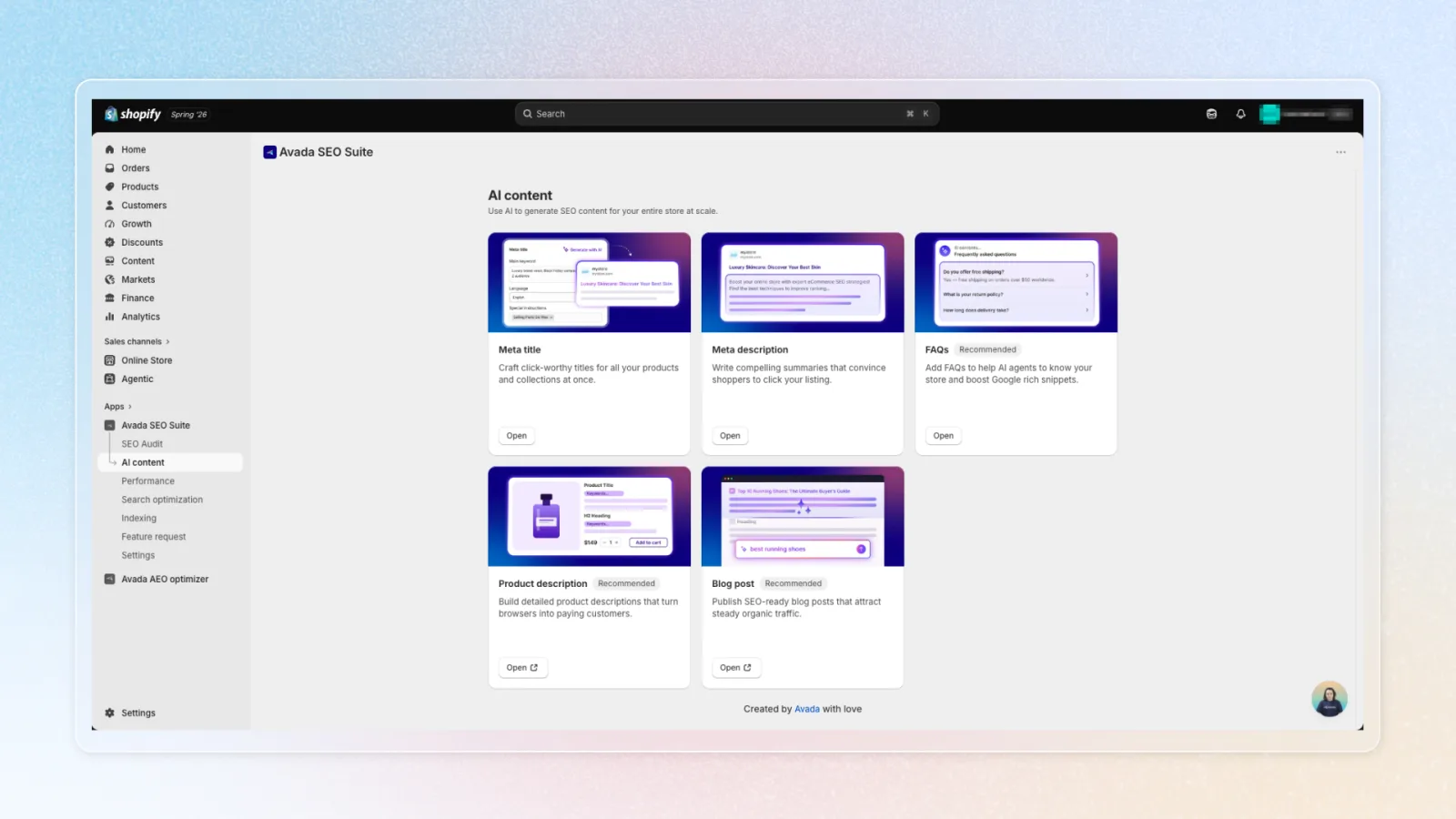1456x819 pixels.
Task: Follow the Avada link in footer
Action: point(807,709)
